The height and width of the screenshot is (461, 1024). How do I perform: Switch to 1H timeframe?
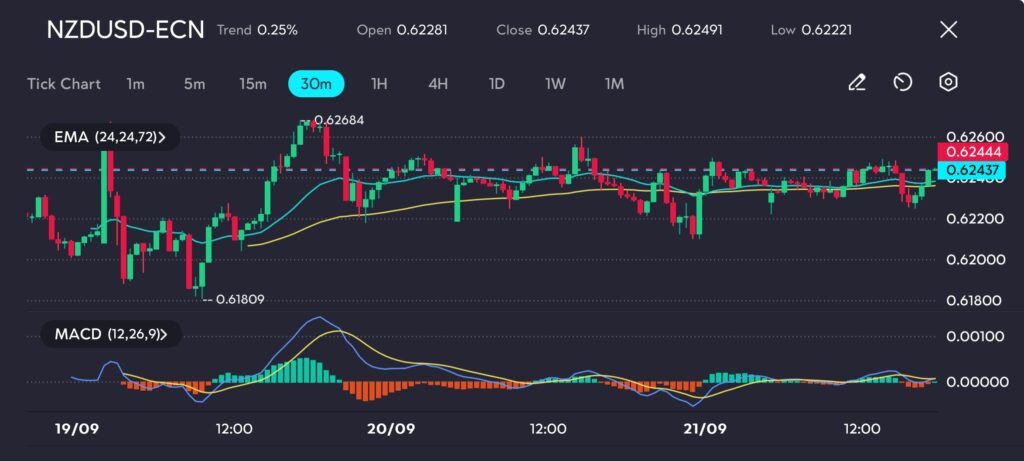pos(379,84)
